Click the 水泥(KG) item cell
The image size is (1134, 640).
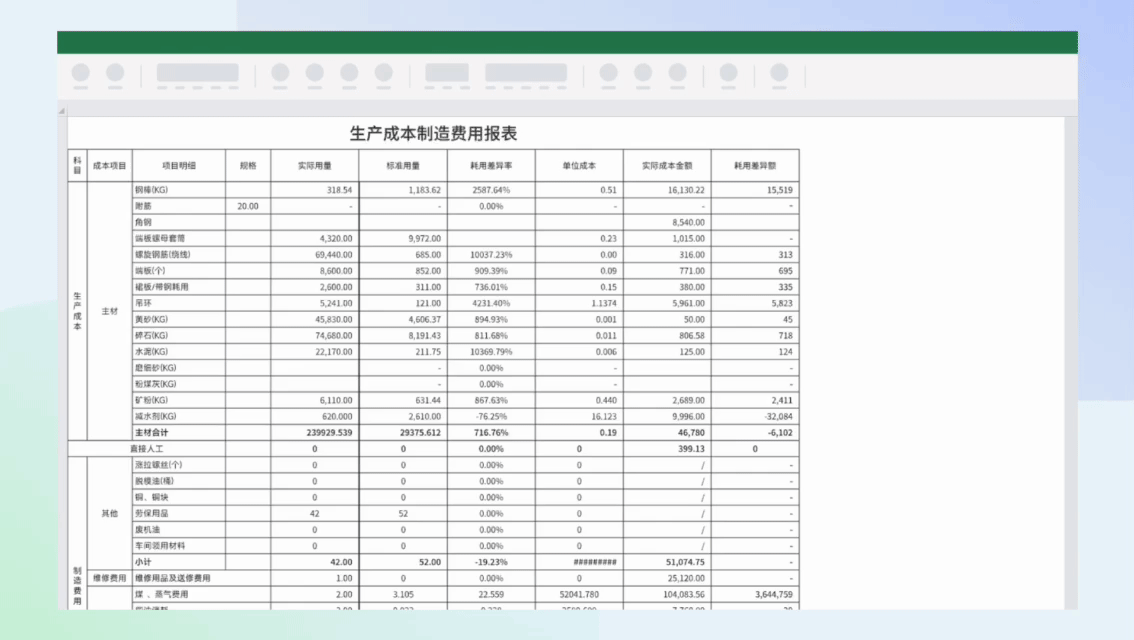[179, 351]
